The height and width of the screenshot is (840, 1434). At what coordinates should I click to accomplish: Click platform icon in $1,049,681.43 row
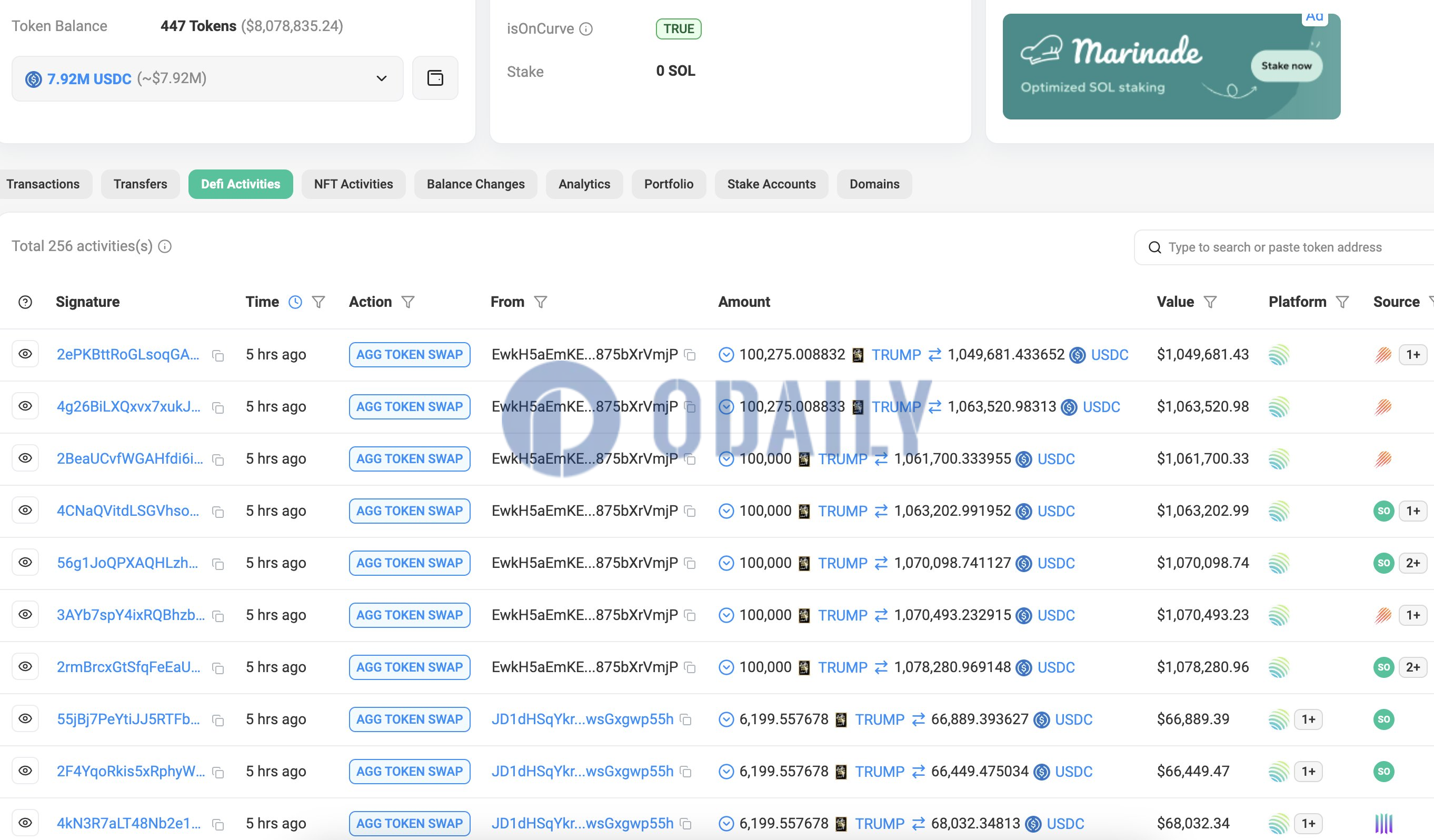pos(1279,355)
